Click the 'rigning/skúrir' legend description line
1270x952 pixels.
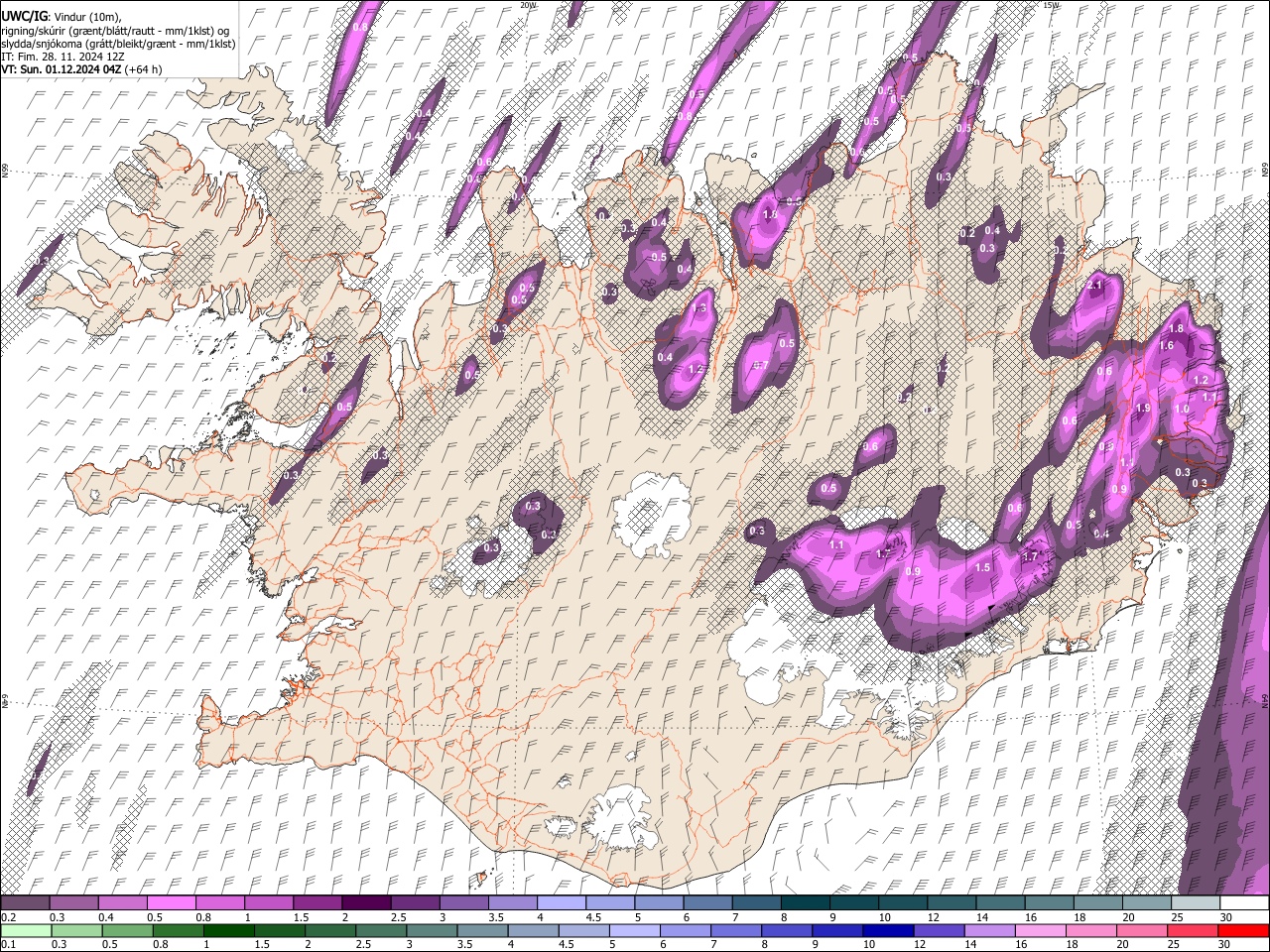point(116,31)
